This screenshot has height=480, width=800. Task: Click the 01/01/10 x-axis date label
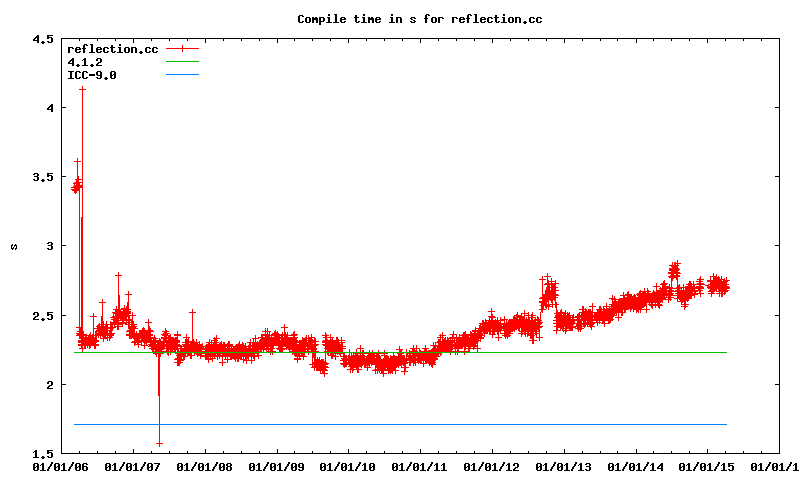click(x=348, y=466)
